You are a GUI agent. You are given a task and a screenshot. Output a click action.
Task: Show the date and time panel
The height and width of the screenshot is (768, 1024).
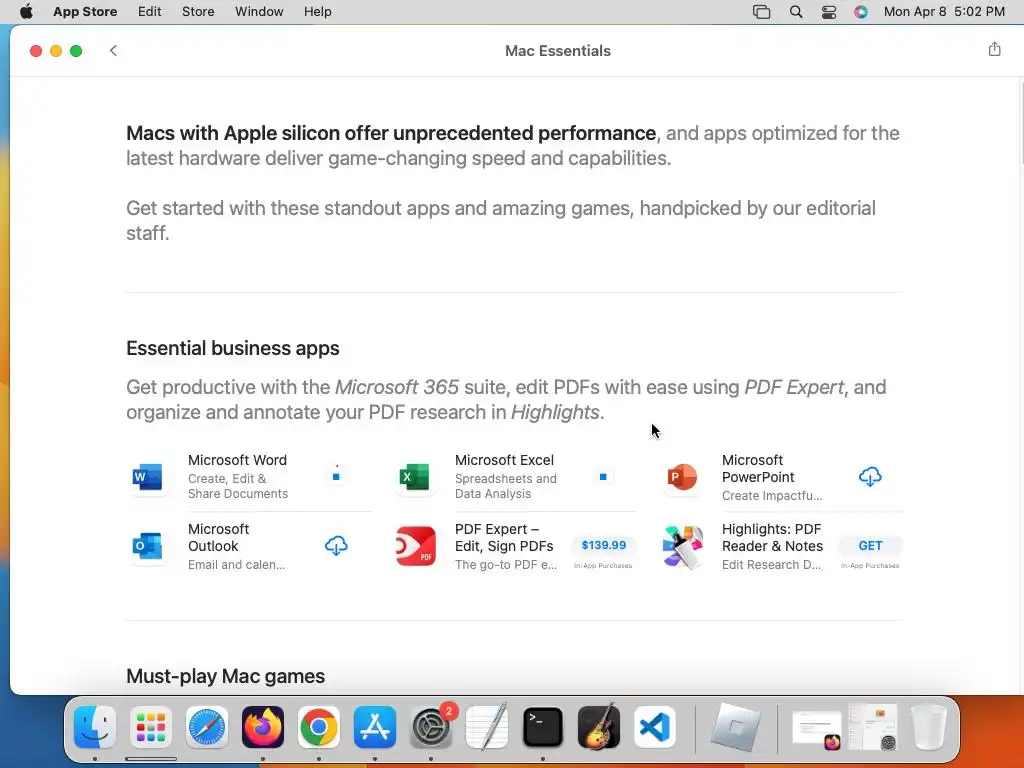pyautogui.click(x=944, y=12)
